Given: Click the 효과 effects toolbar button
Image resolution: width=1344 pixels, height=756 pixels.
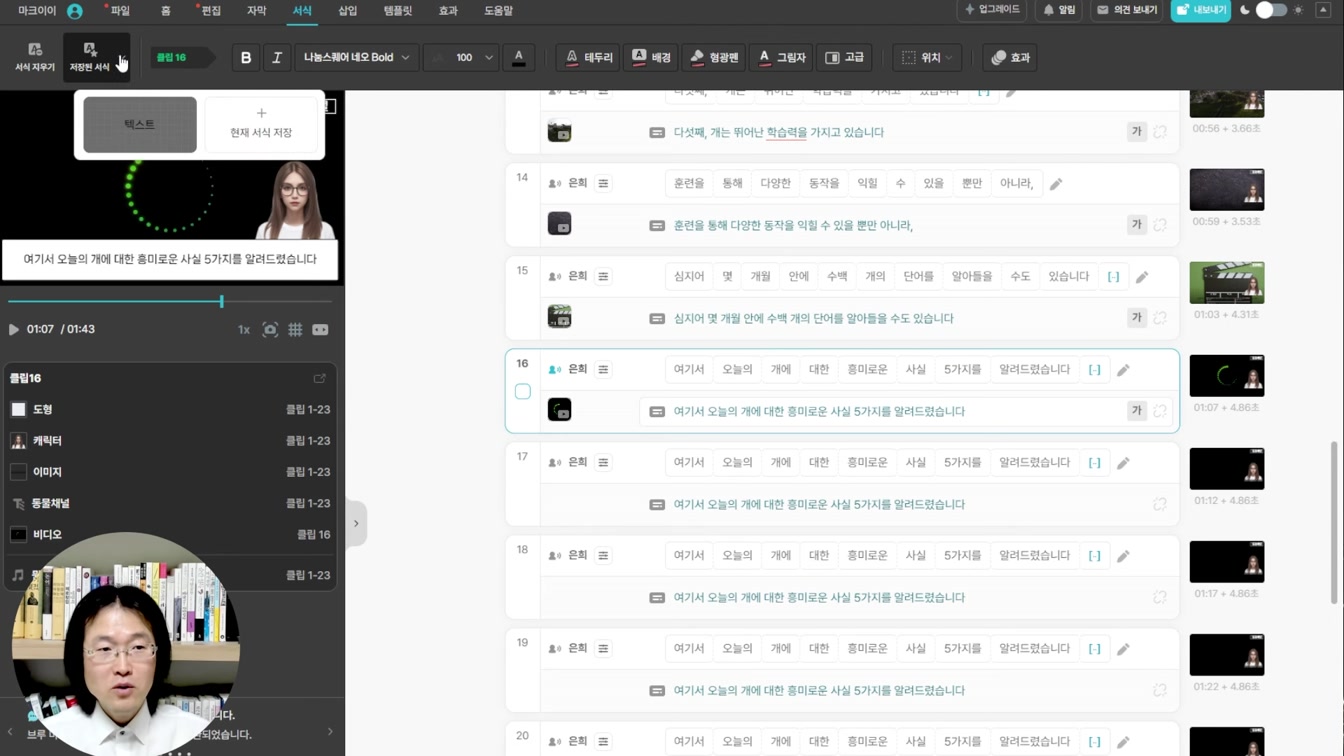Looking at the screenshot, I should (1010, 58).
